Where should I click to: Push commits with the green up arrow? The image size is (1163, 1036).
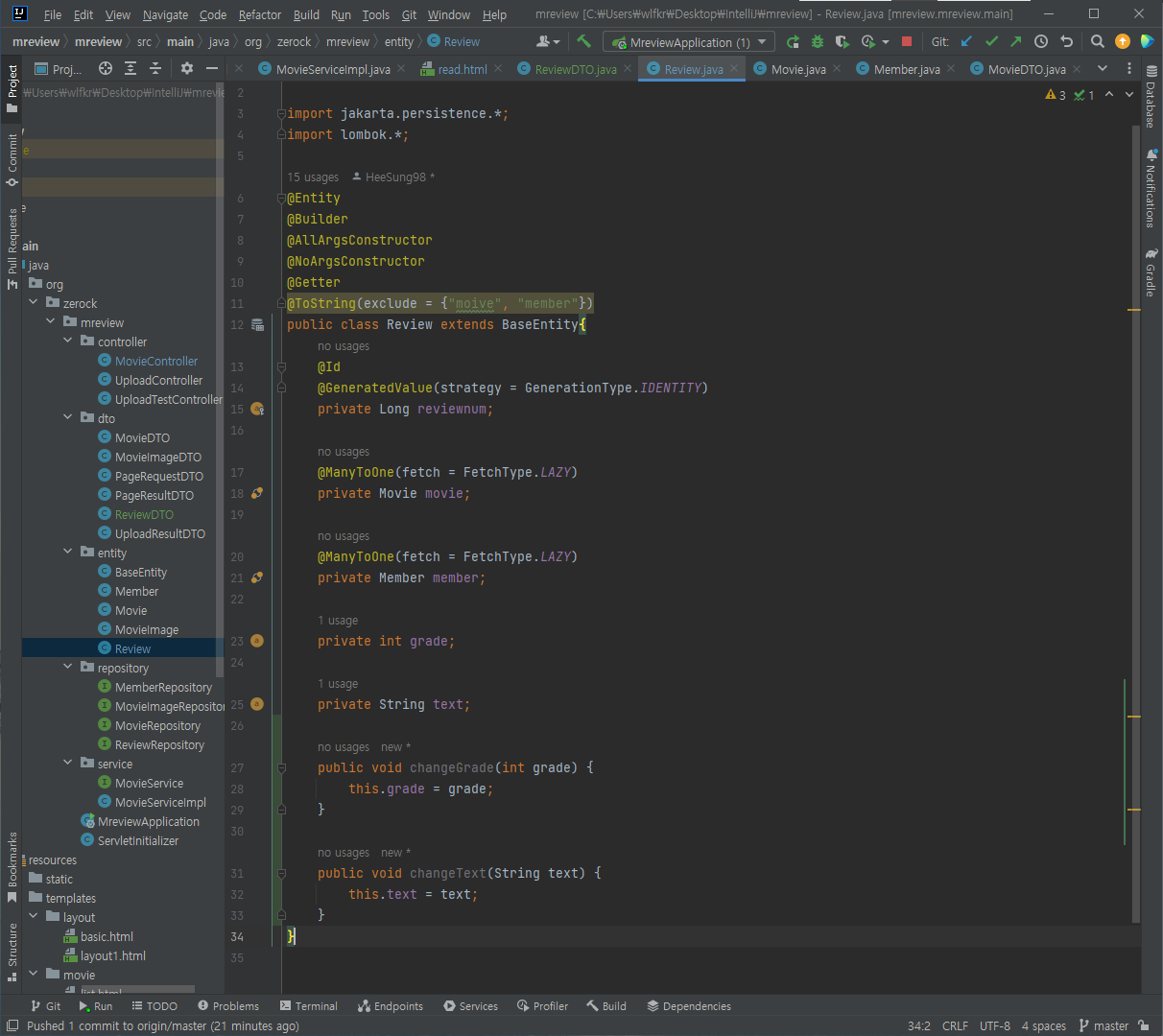(x=1016, y=41)
